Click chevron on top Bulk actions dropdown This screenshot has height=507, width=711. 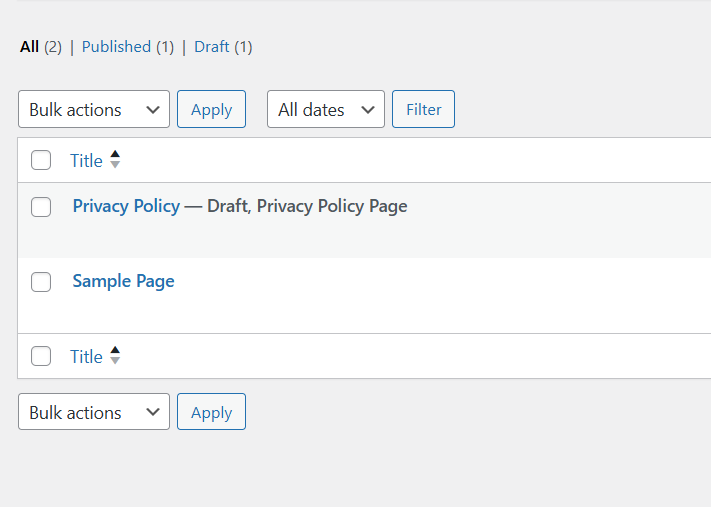[x=153, y=110]
